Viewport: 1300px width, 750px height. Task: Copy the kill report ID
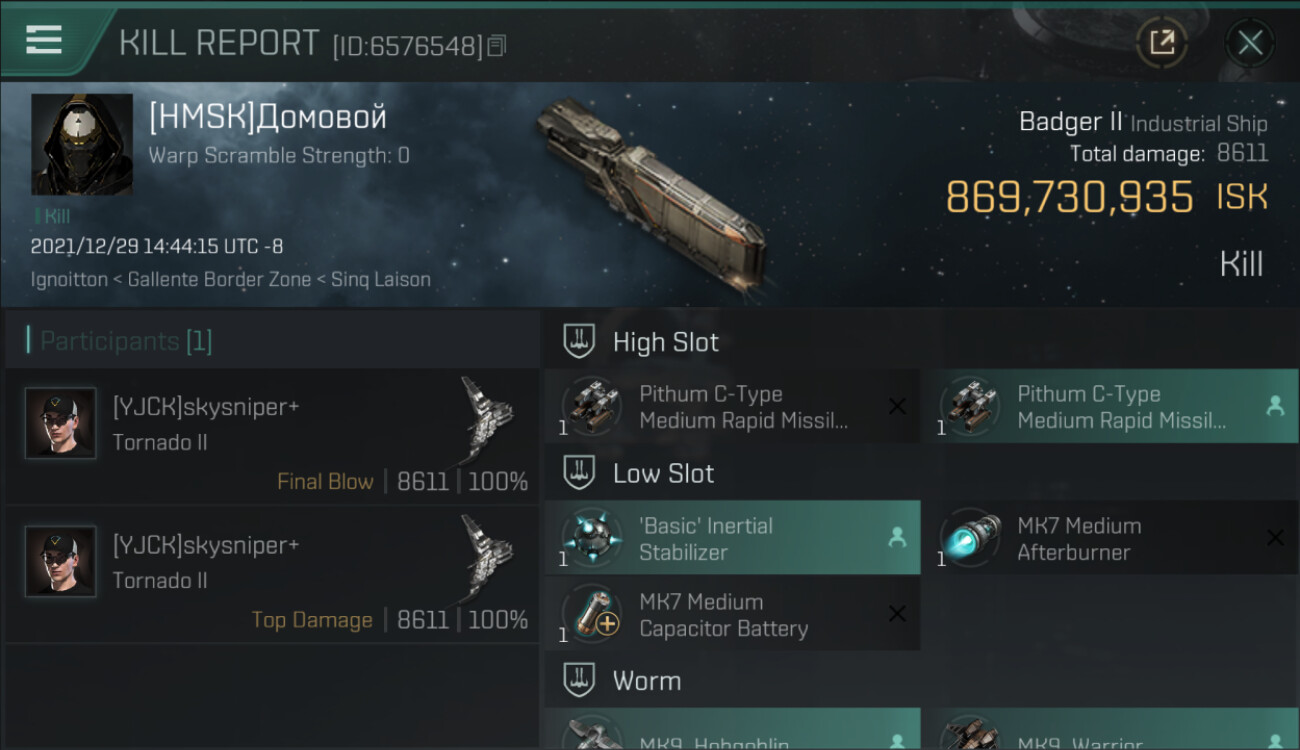tap(497, 45)
